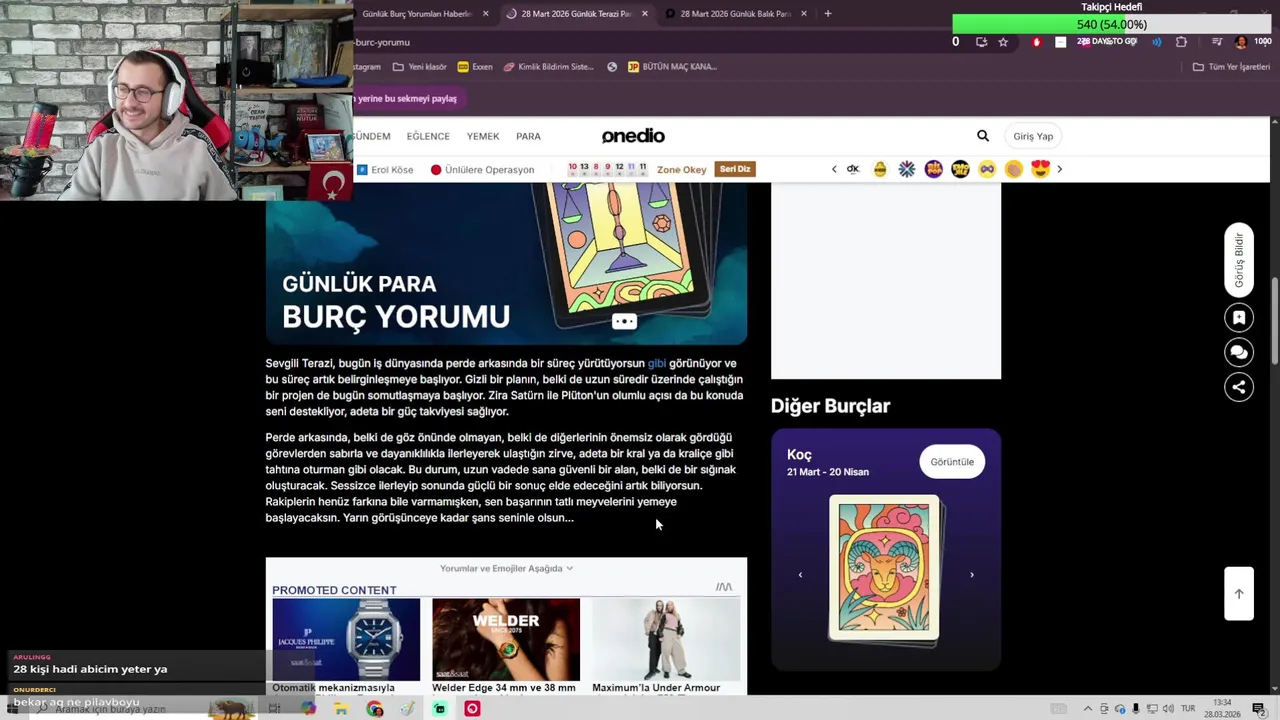Open the image options '...' button on banner
This screenshot has height=720, width=1280.
tap(624, 321)
